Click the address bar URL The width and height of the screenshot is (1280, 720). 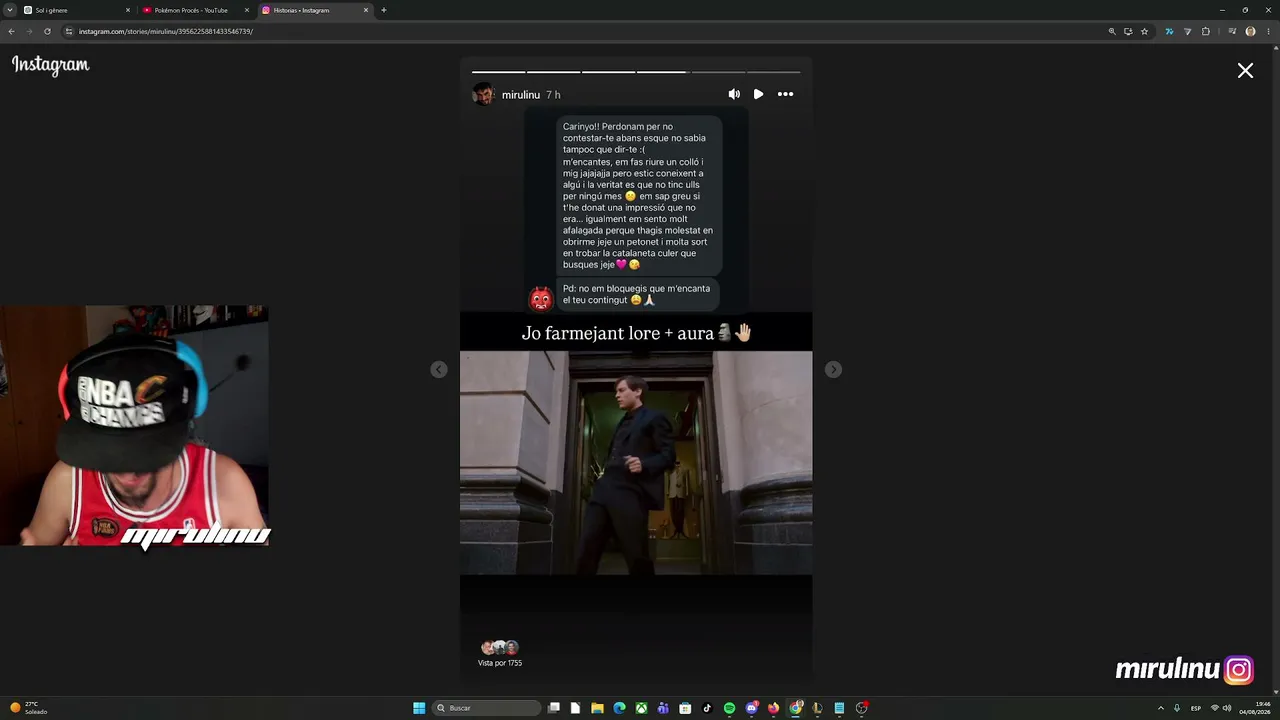click(166, 31)
